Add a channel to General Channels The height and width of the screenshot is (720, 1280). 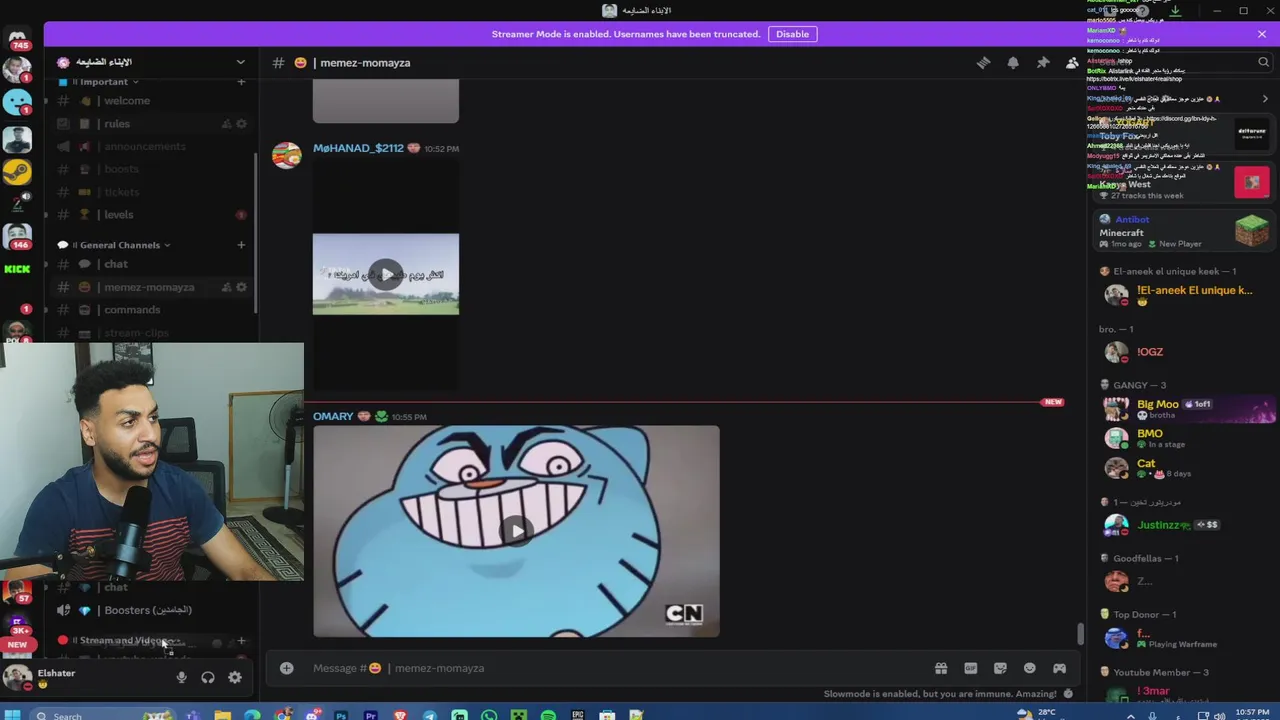pyautogui.click(x=241, y=245)
